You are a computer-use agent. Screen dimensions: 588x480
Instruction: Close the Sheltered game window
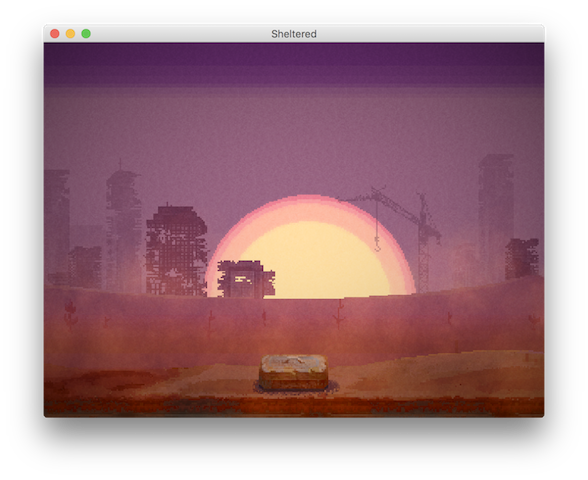55,34
